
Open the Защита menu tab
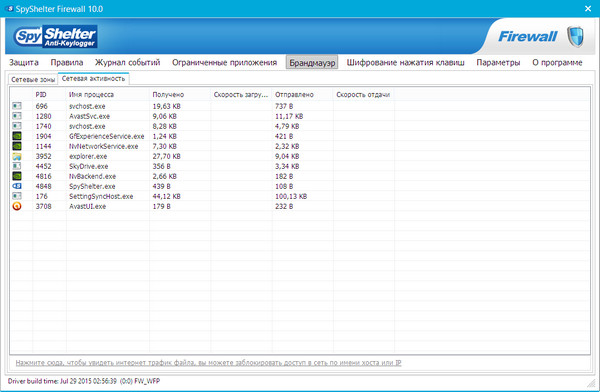click(x=24, y=62)
